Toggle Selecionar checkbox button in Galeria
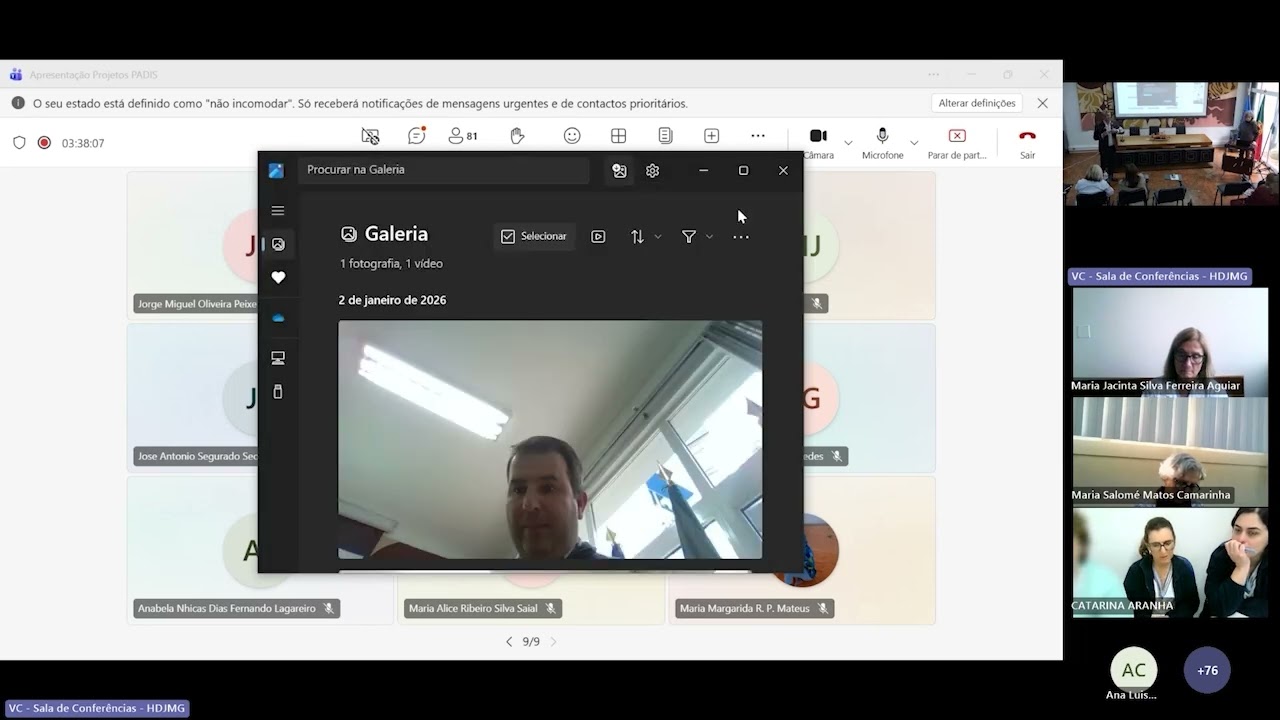The height and width of the screenshot is (720, 1280). 534,237
